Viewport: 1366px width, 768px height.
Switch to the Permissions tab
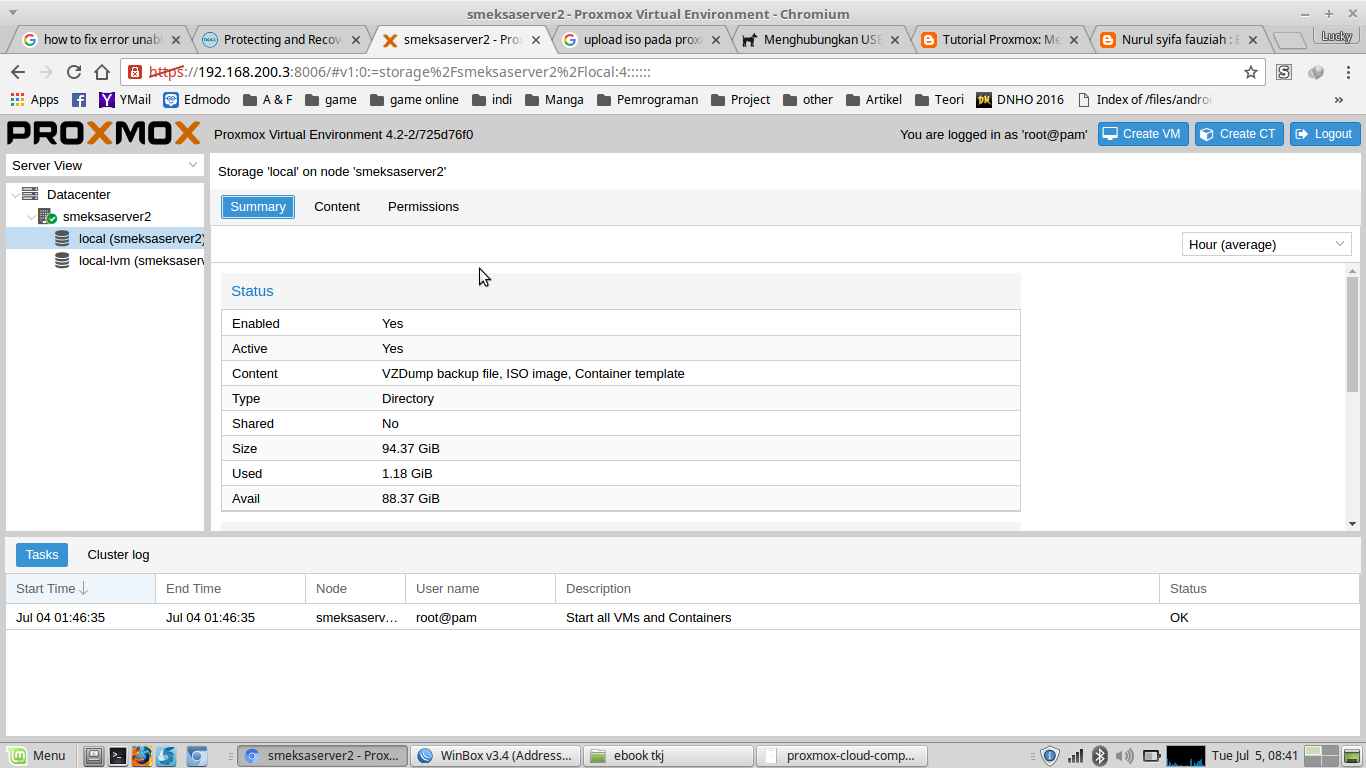point(423,206)
